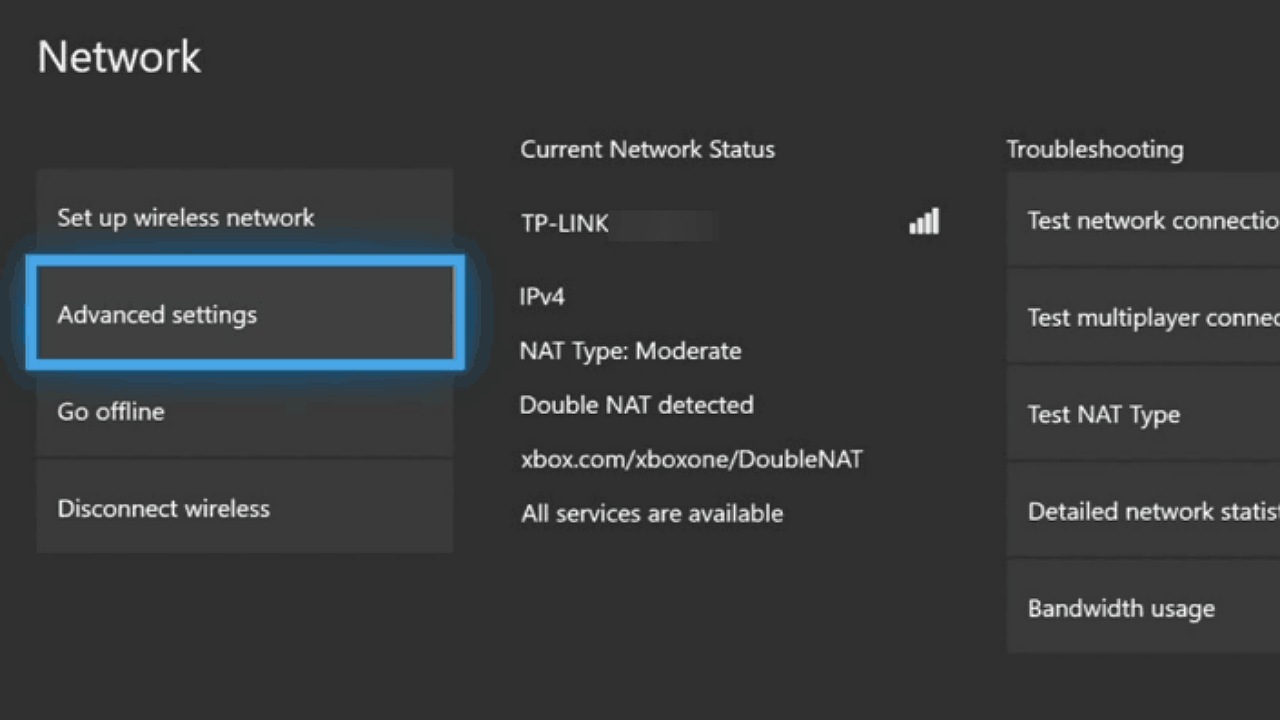Click the NAT Type: Moderate status
The width and height of the screenshot is (1280, 720).
(x=630, y=351)
